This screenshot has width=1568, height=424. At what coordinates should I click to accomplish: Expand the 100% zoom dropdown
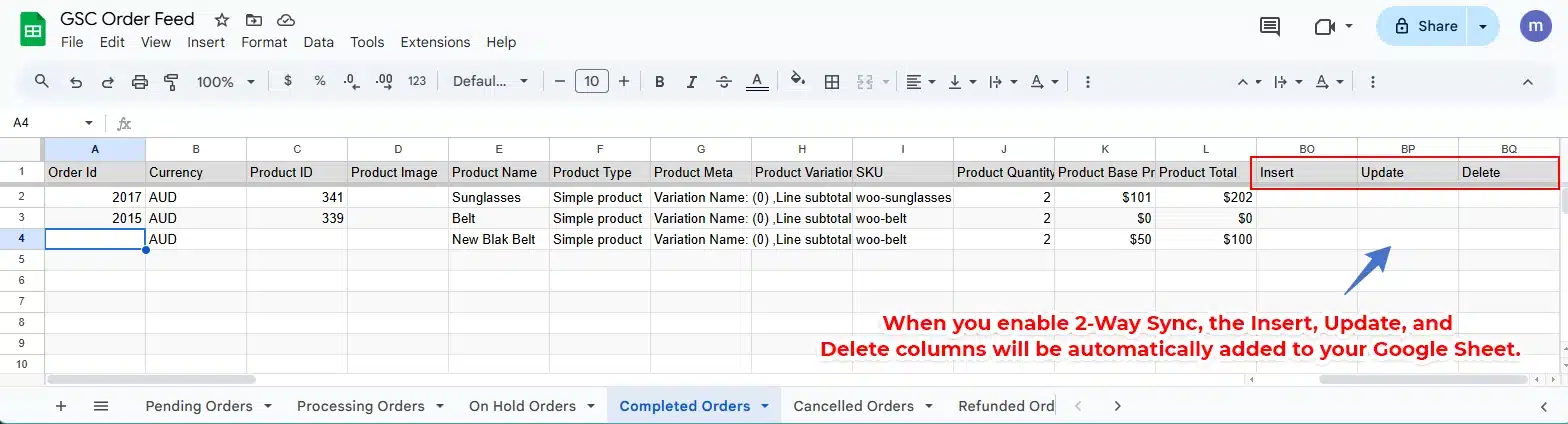(226, 82)
